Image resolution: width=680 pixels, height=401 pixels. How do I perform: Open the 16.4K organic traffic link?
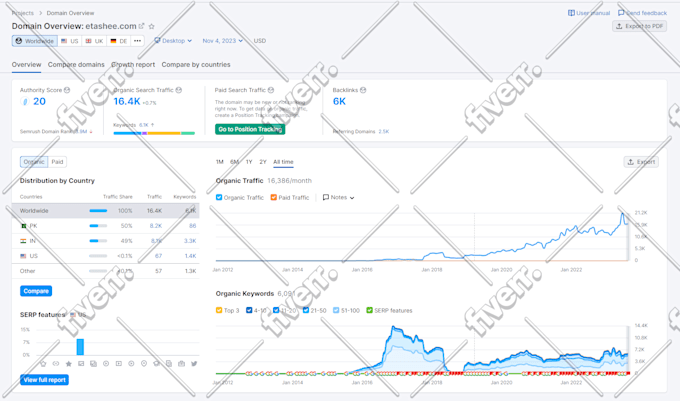[127, 101]
